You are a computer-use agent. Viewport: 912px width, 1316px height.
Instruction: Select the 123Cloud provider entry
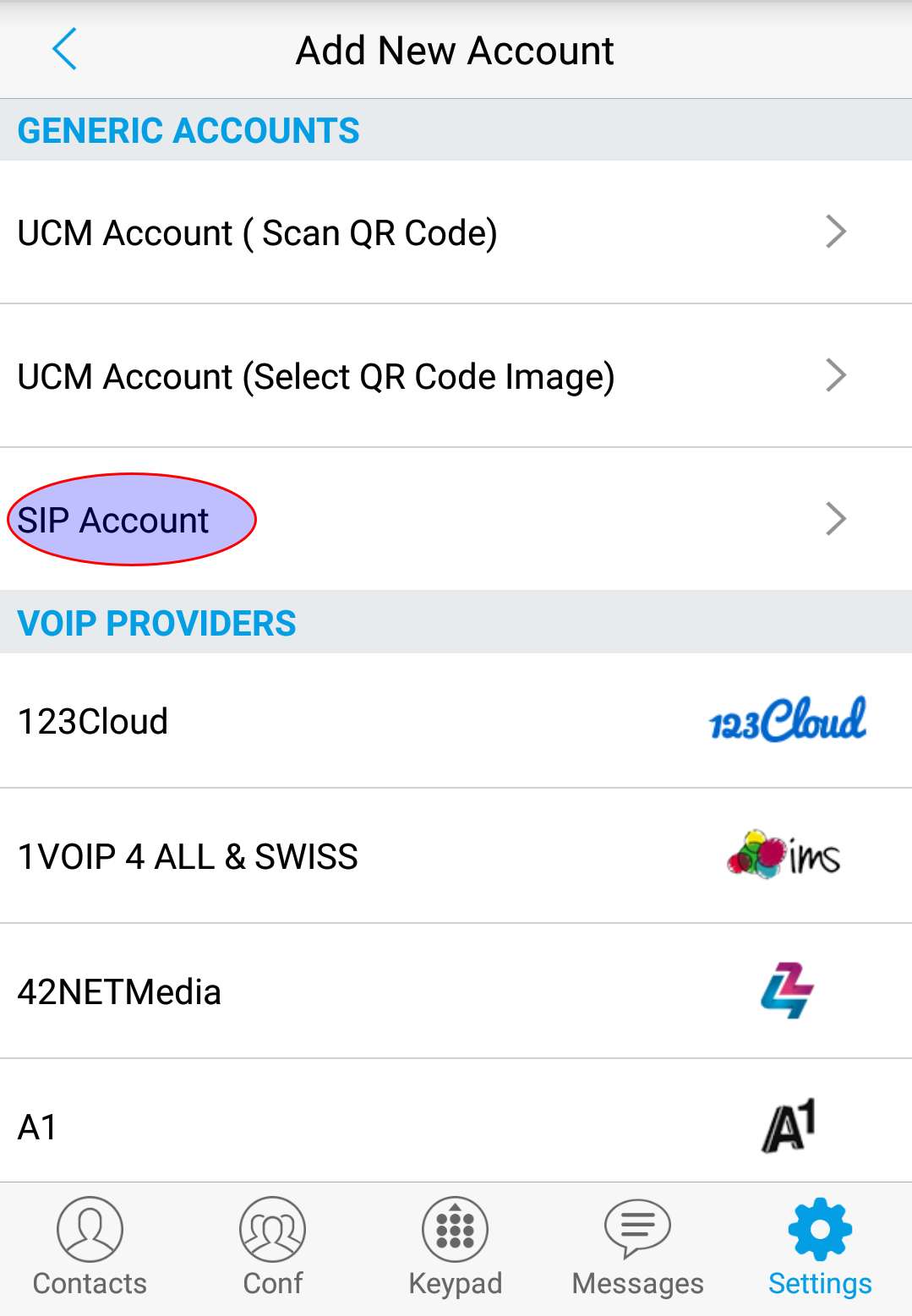[x=456, y=721]
